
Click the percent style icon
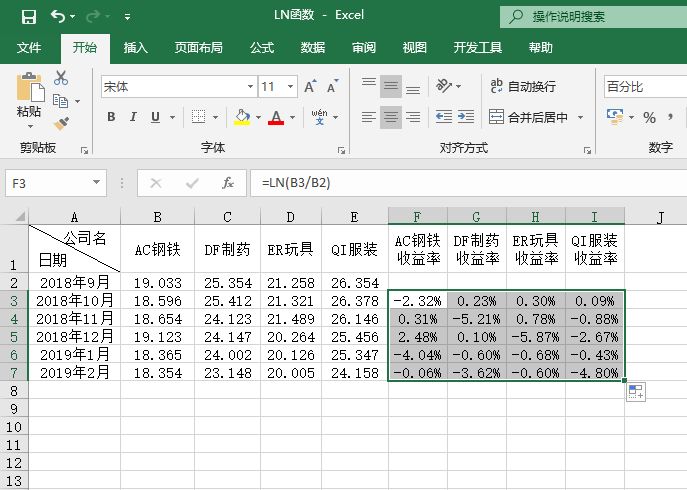(x=649, y=118)
